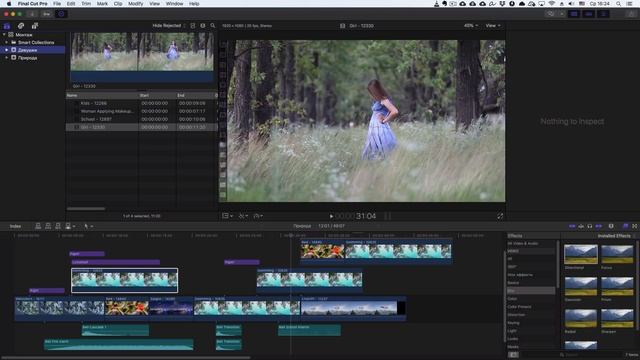Select the Gaussian blur effect thumbnail

[581, 287]
